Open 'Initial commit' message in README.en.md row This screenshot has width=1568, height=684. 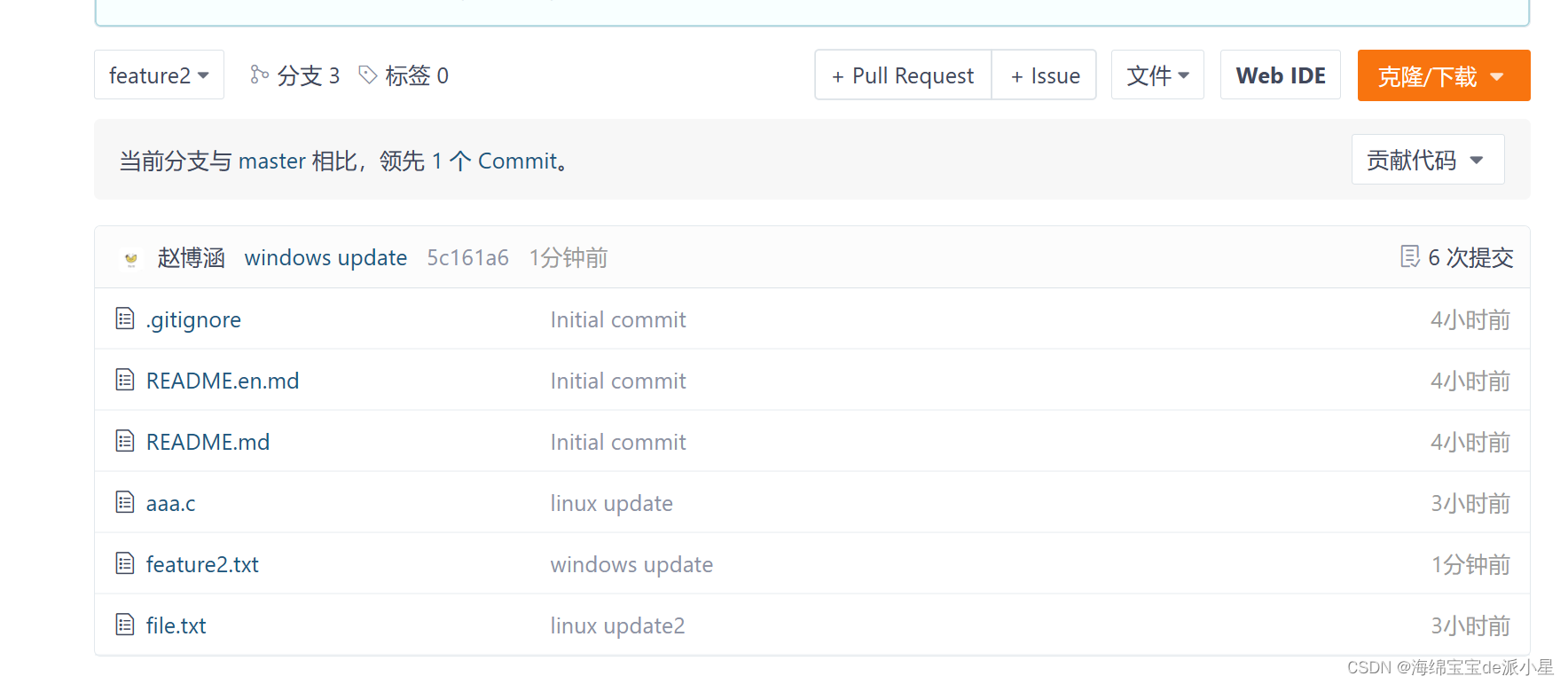[618, 381]
